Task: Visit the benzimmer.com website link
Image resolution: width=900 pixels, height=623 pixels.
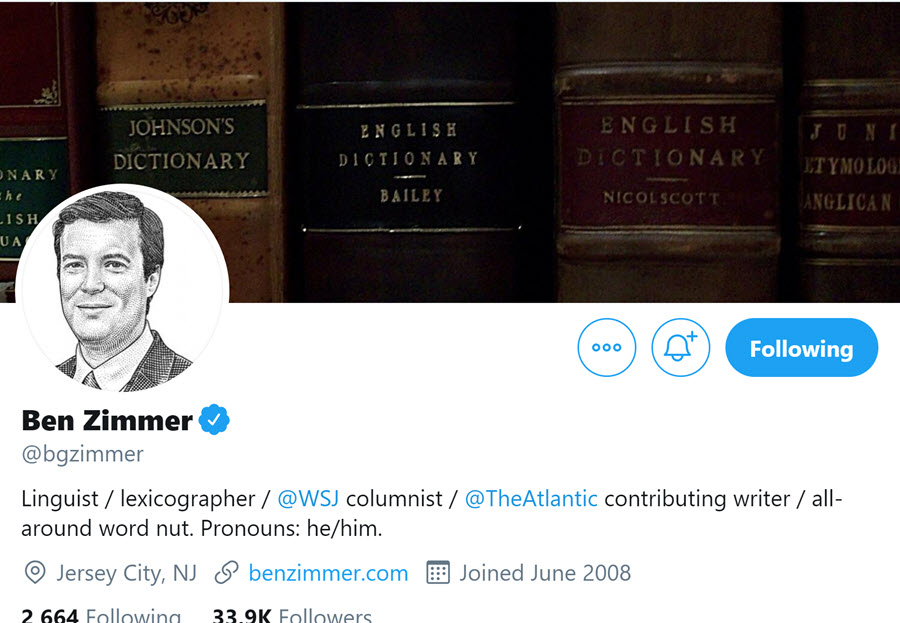Action: pyautogui.click(x=328, y=573)
